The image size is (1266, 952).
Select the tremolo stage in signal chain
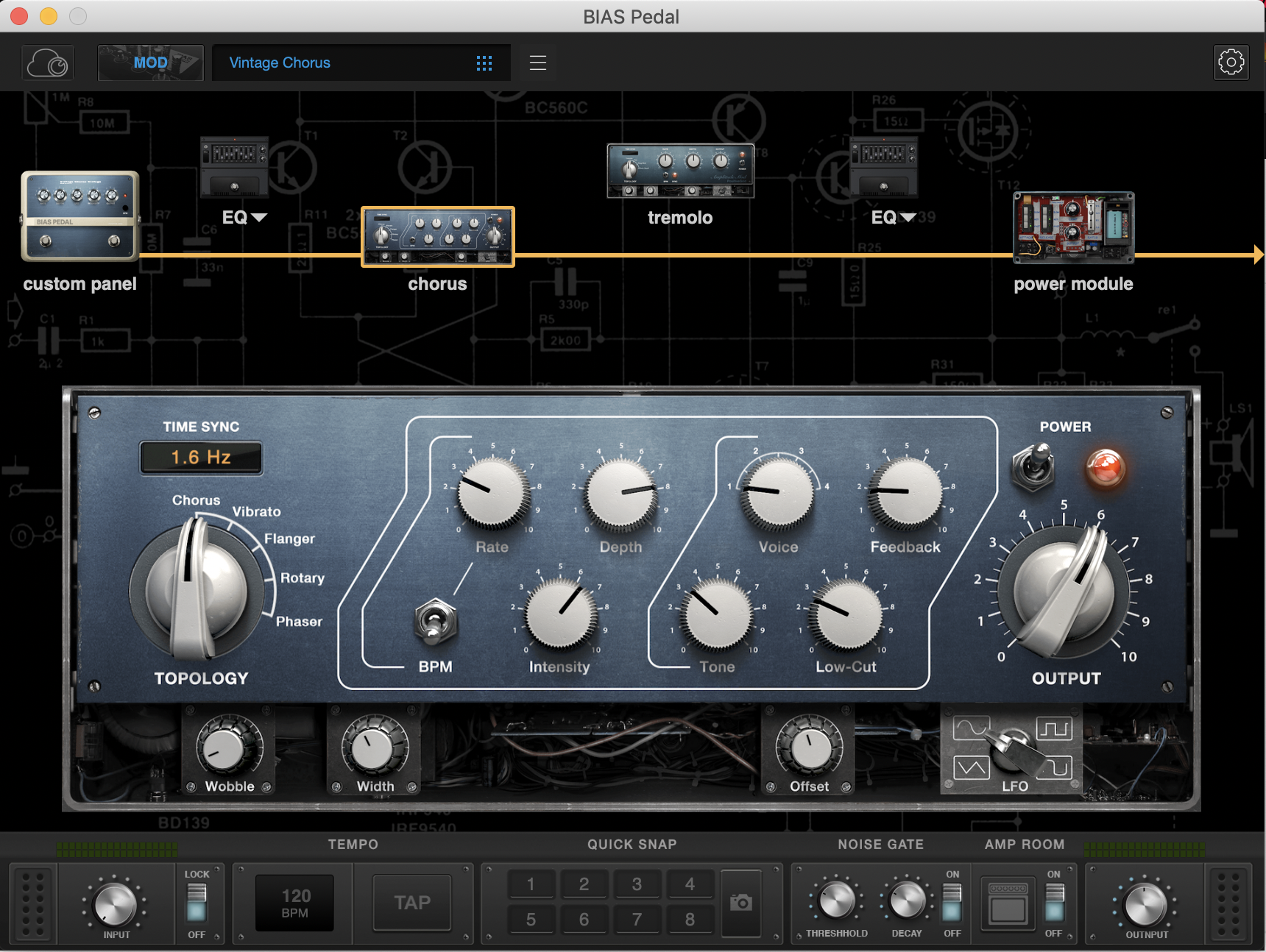coord(680,172)
